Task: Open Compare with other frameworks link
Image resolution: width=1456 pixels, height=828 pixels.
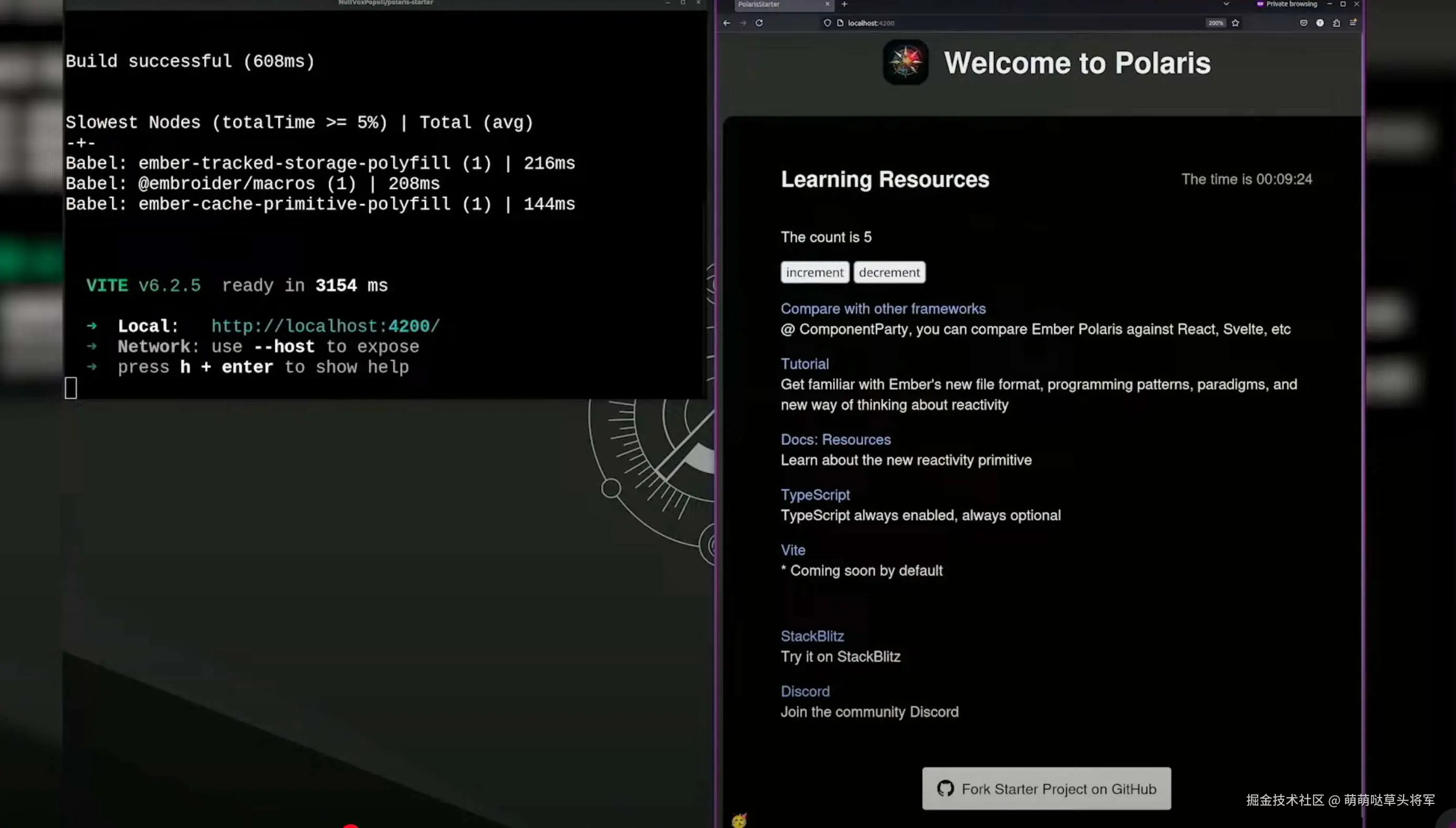Action: point(883,308)
